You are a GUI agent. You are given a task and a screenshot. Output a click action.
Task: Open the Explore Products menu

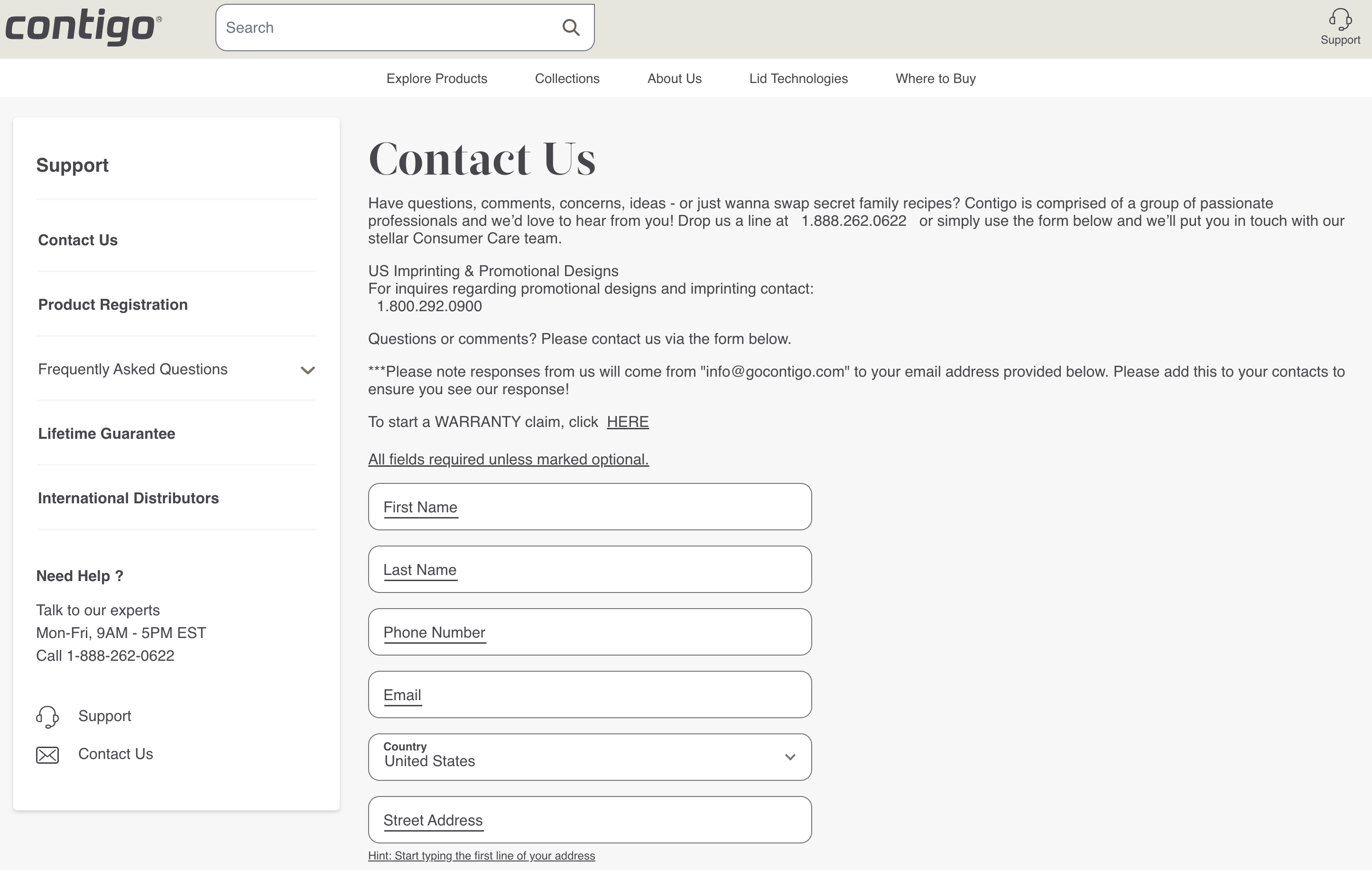[436, 79]
